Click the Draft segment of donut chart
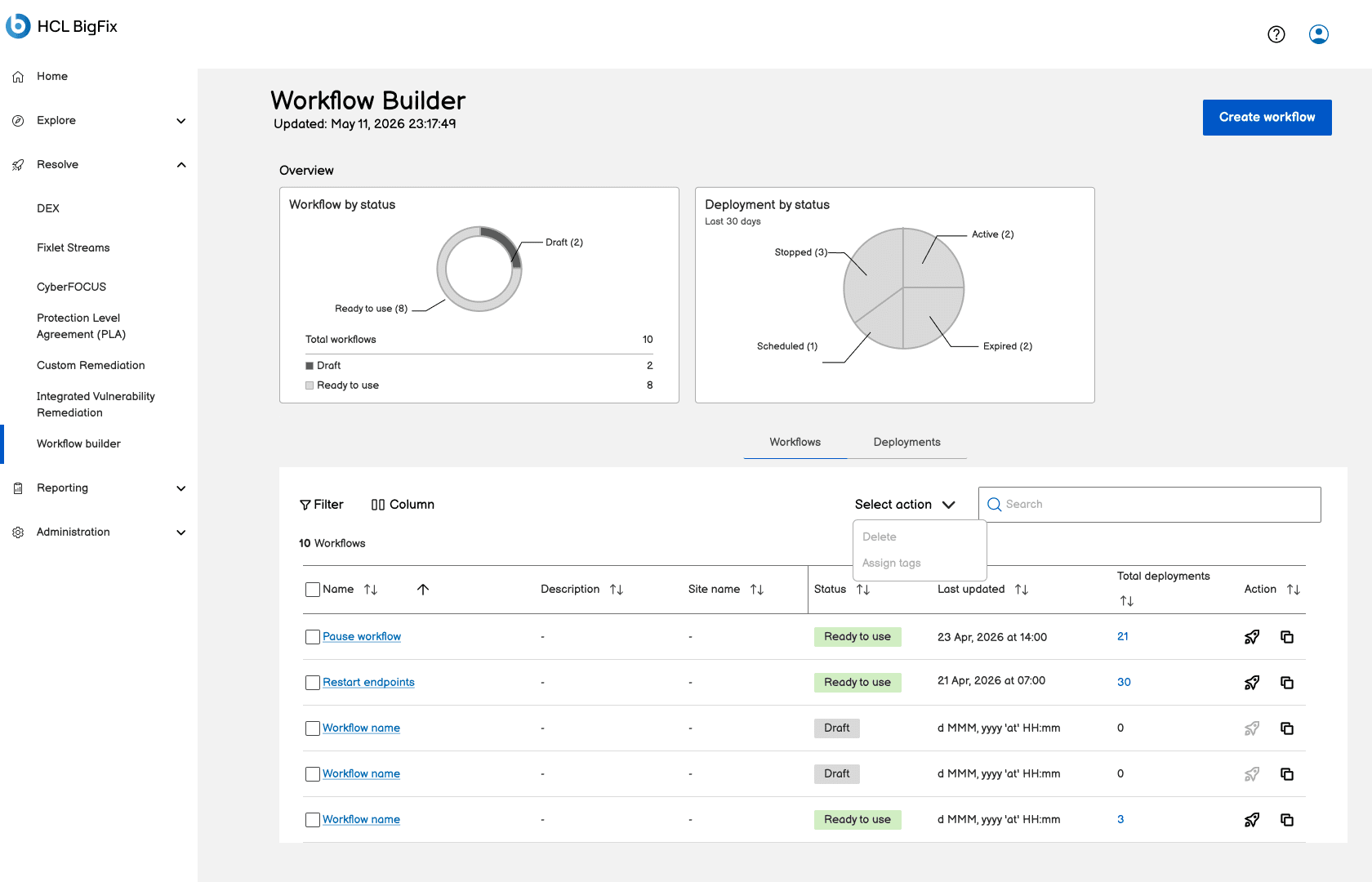Viewport: 1372px width, 882px height. pos(504,243)
